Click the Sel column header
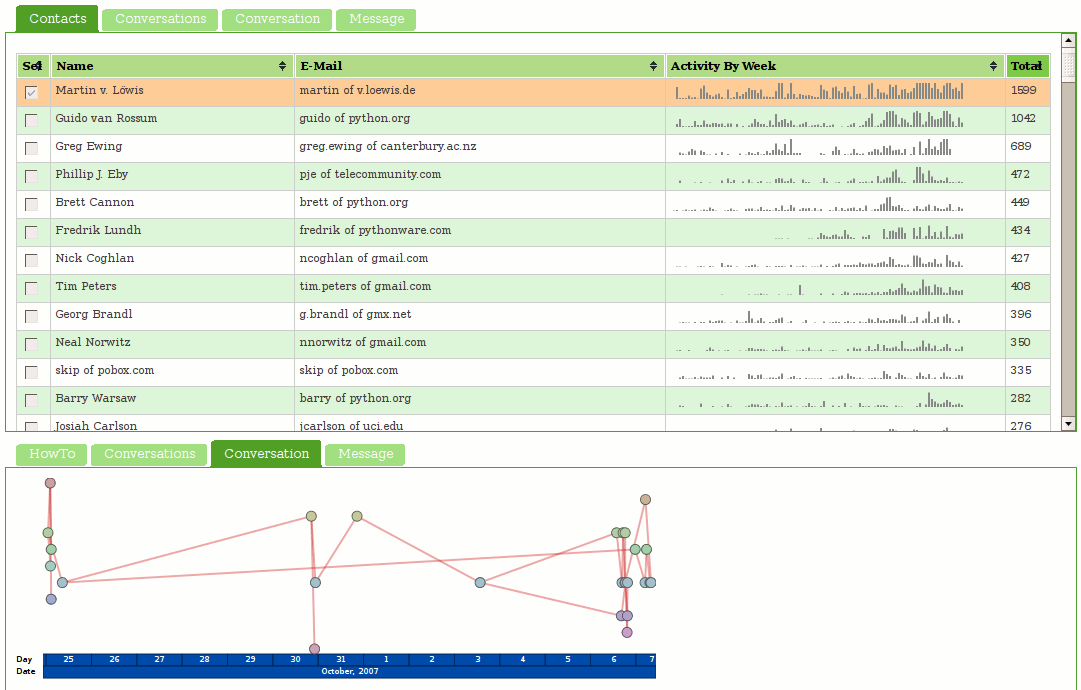Screen dimensions: 1081x690 (33, 66)
